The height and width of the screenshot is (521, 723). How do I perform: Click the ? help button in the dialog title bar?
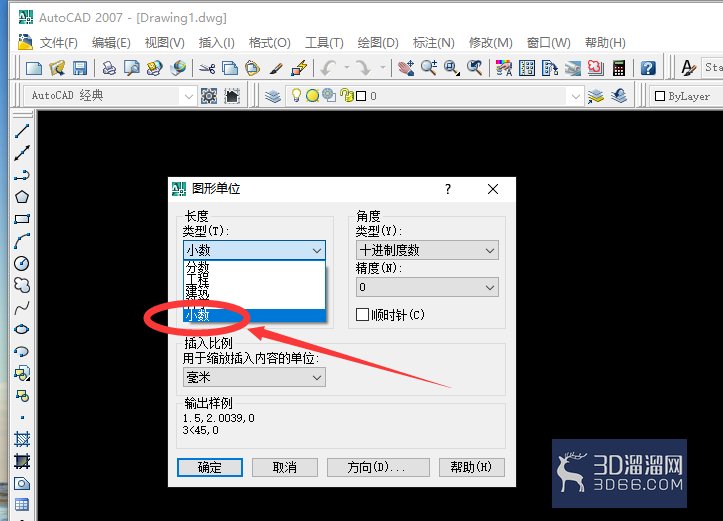(448, 189)
